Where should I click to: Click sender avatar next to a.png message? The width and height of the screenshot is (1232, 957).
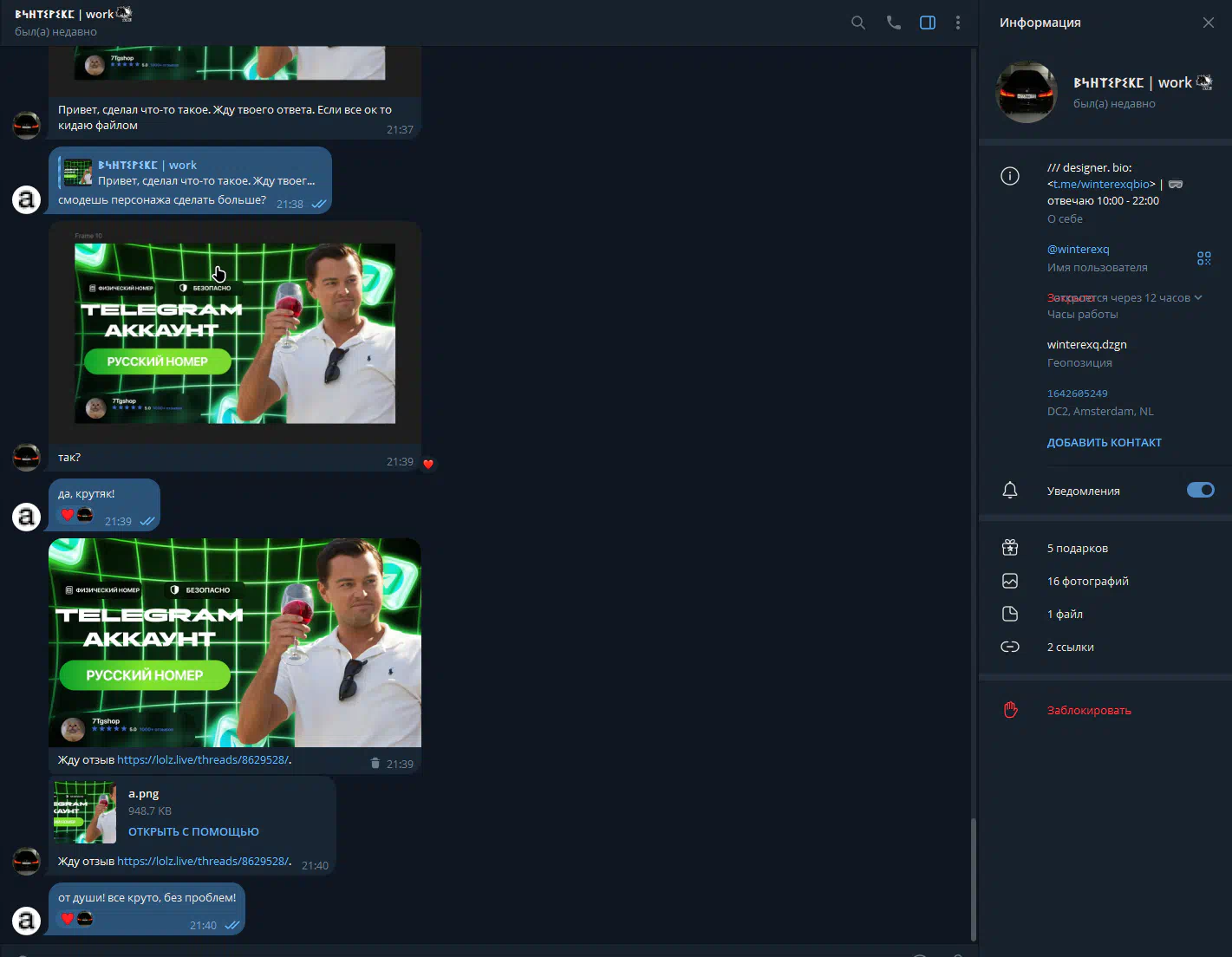(26, 861)
